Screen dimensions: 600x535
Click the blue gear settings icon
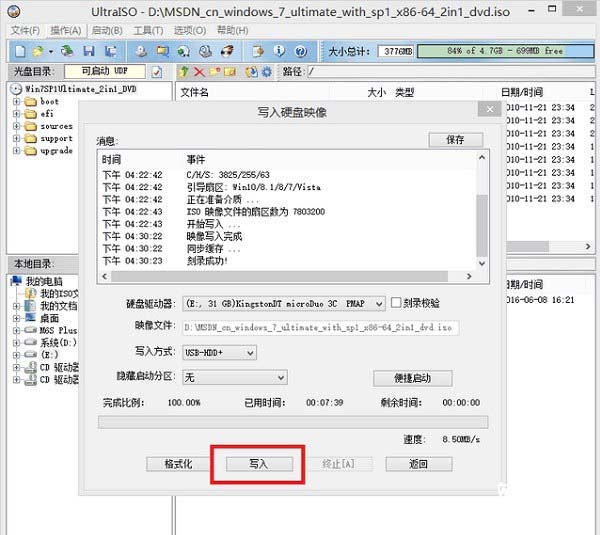coord(266,72)
